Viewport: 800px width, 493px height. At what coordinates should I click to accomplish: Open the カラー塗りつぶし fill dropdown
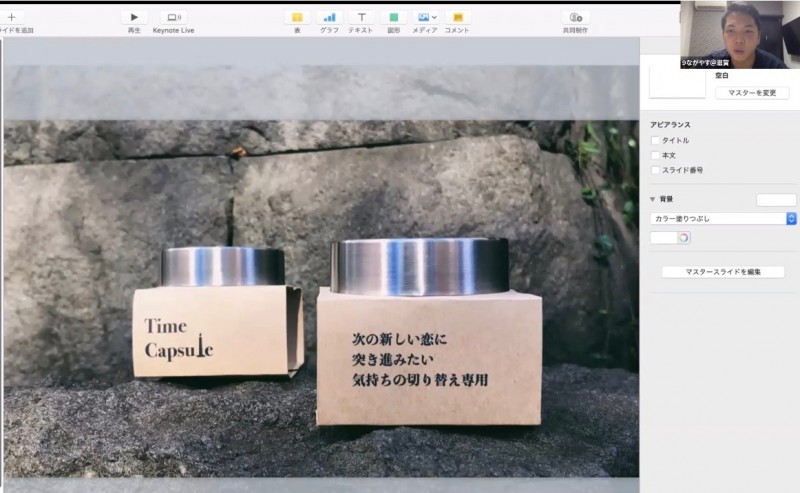tap(722, 218)
